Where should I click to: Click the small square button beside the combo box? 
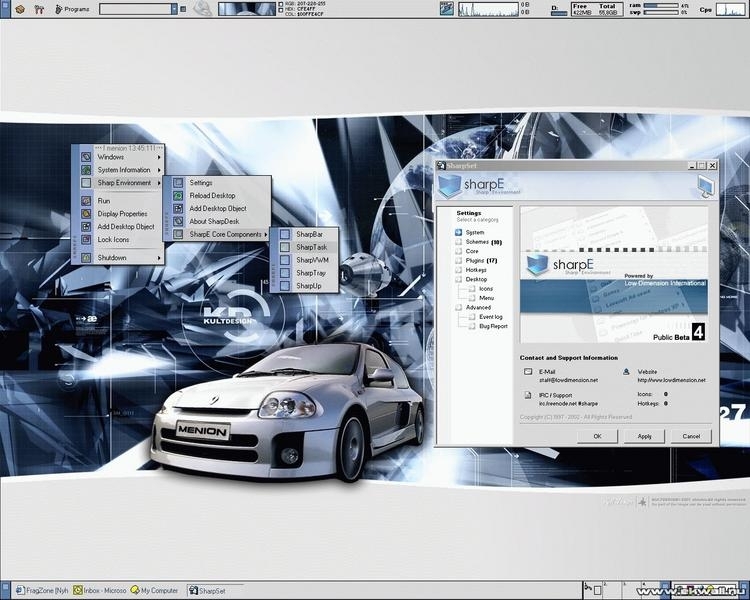tap(183, 9)
